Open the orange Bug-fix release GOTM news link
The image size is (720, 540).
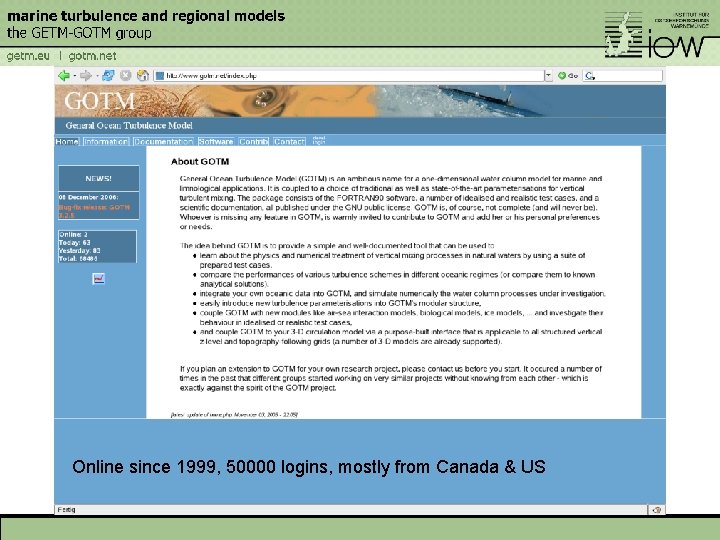pos(95,211)
